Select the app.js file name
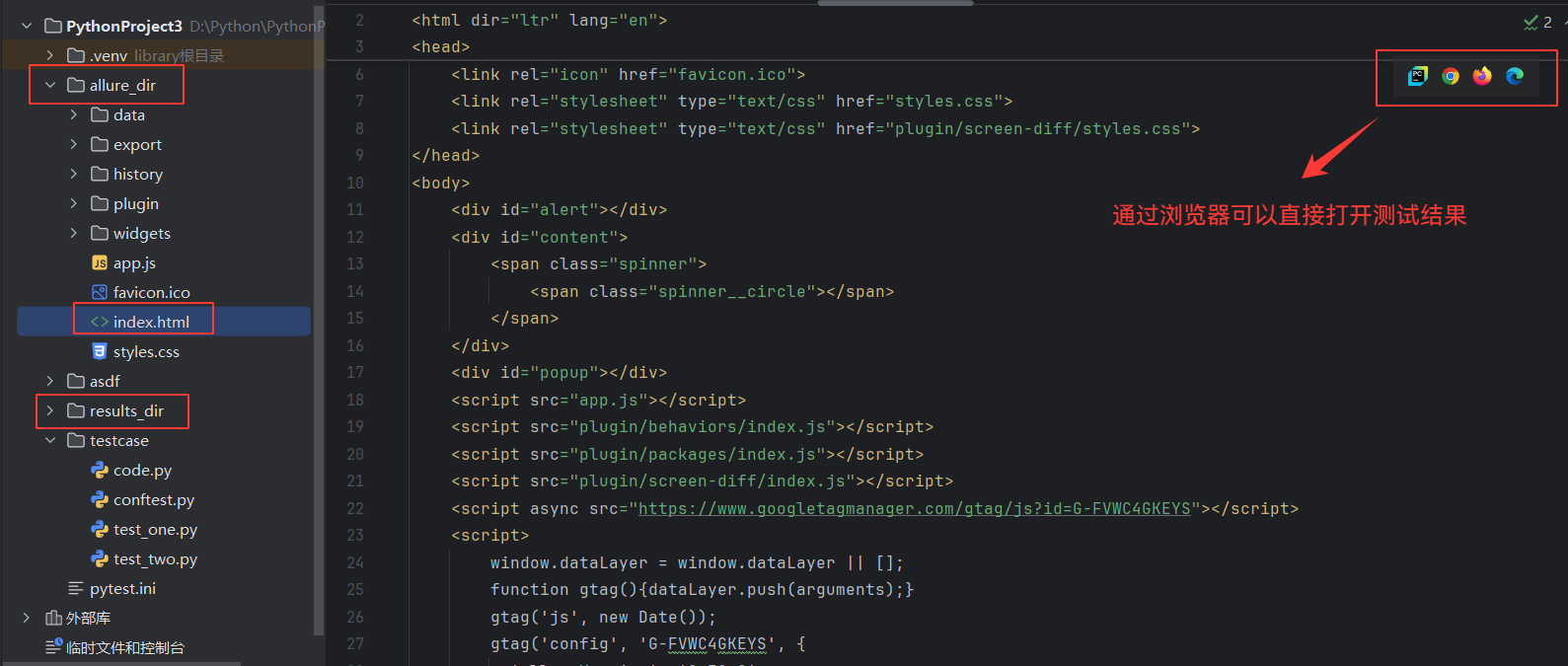The image size is (1568, 666). 134,262
